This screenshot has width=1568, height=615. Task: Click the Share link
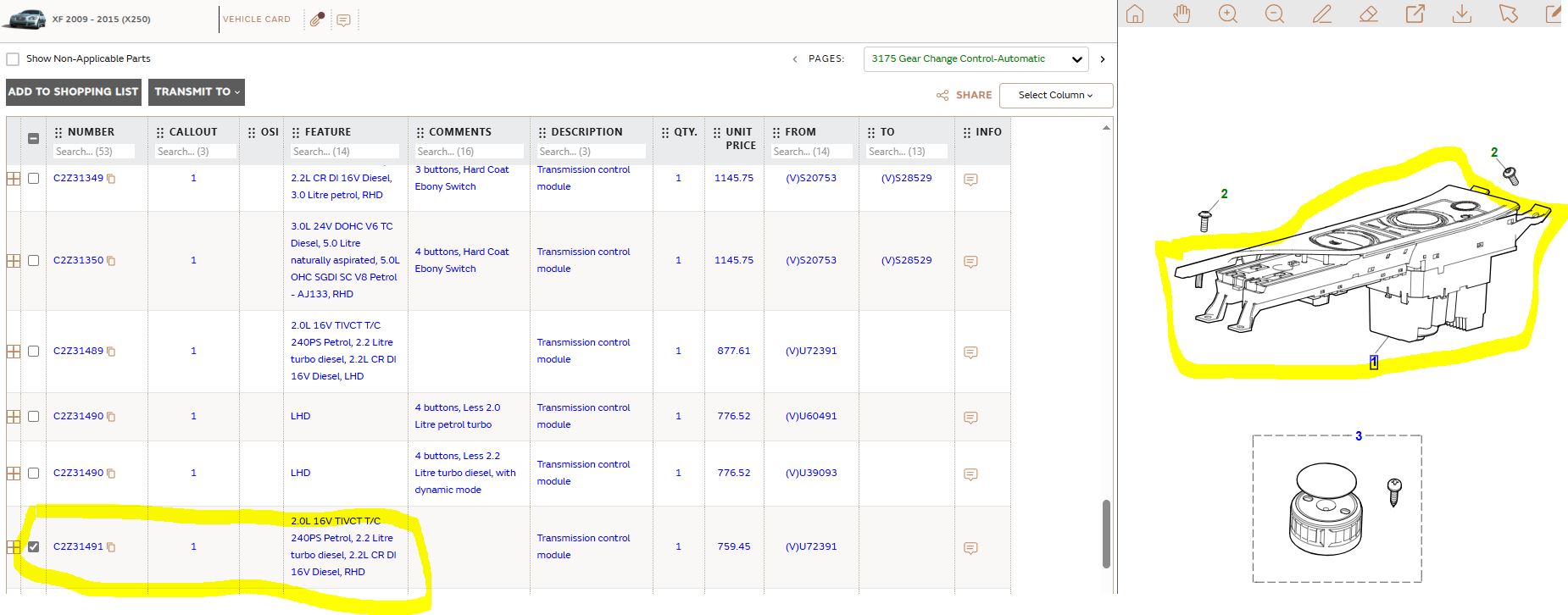[965, 95]
